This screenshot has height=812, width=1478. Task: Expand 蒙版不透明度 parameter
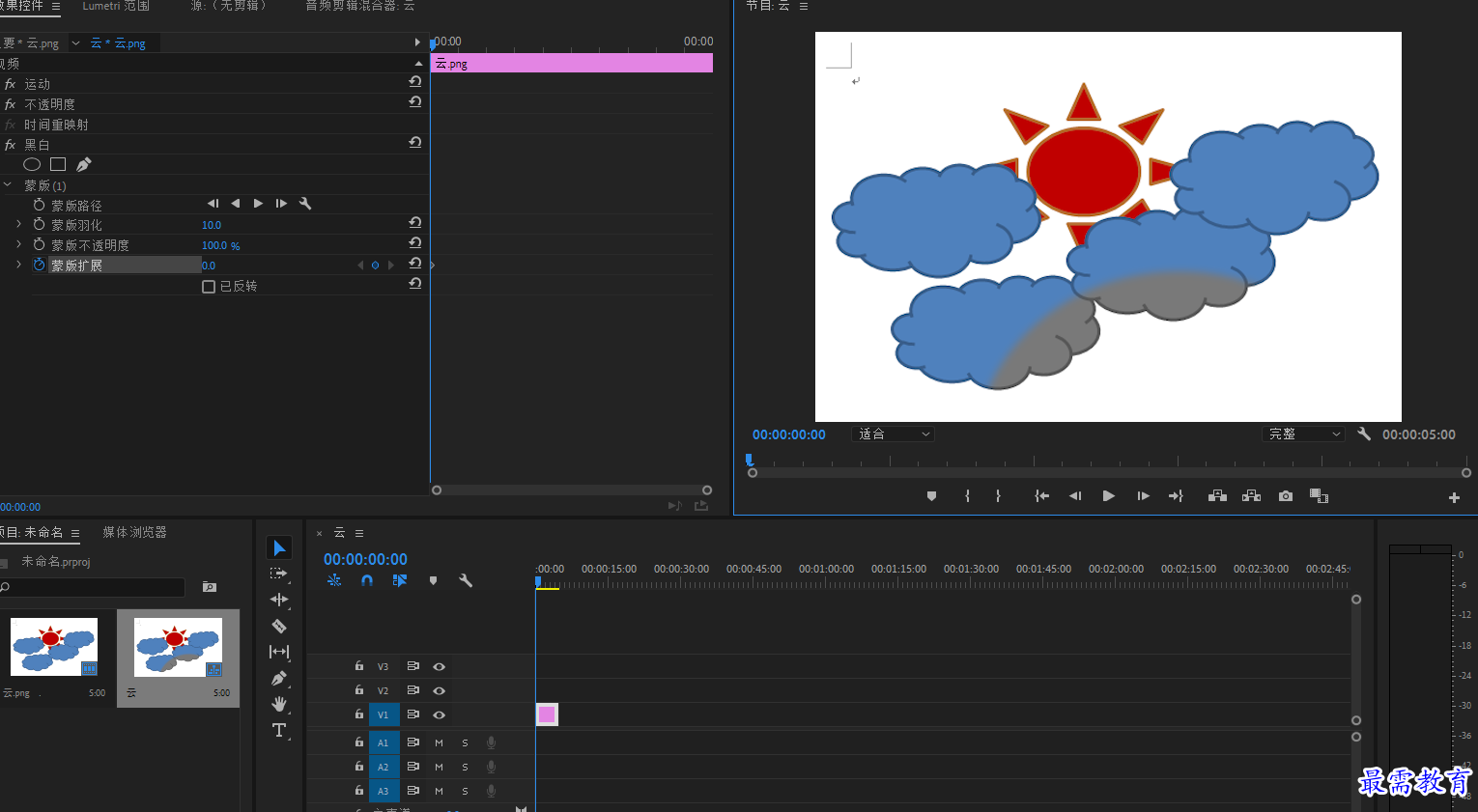(18, 244)
